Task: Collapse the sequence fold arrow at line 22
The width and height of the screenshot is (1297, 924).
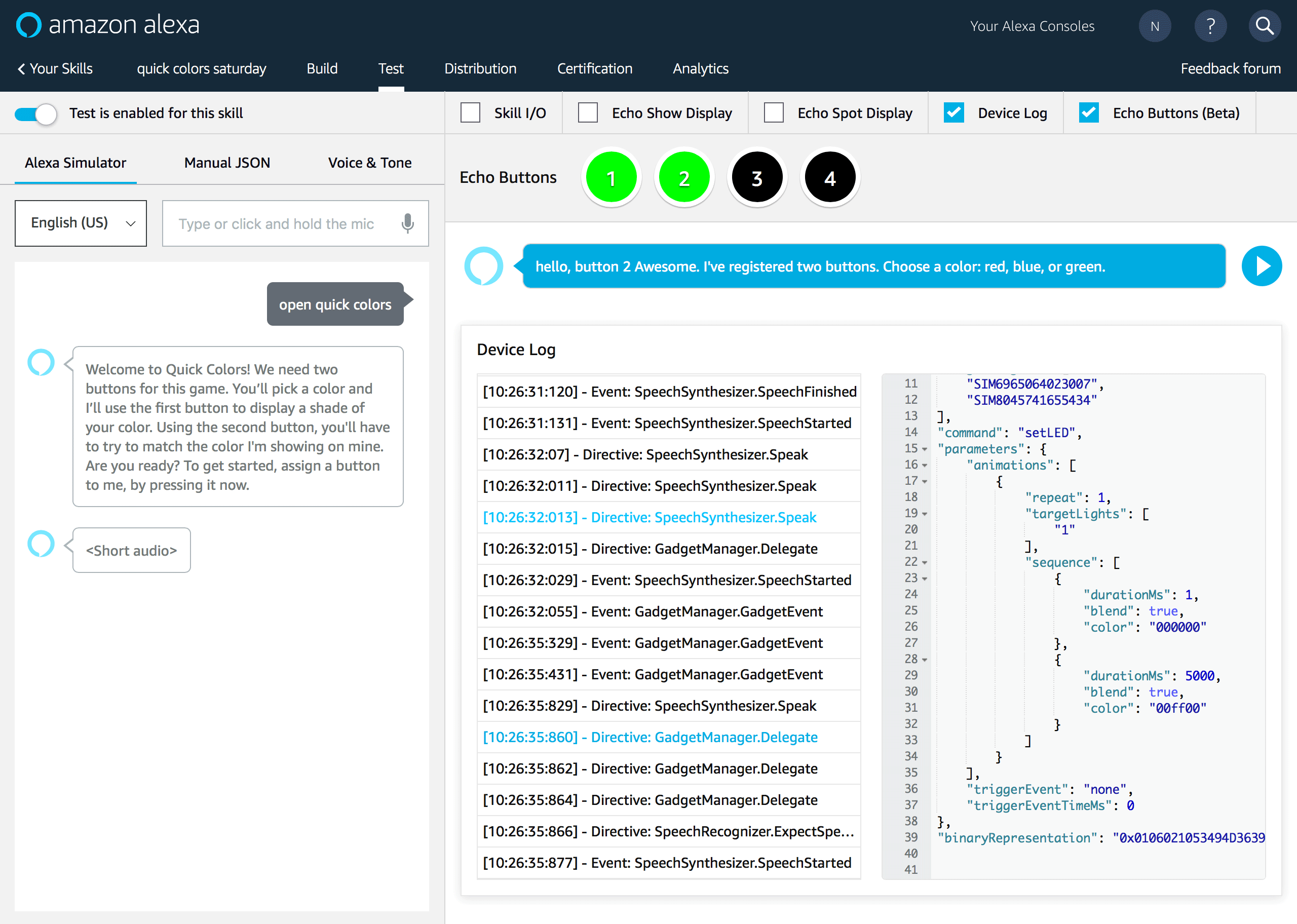Action: pyautogui.click(x=925, y=562)
